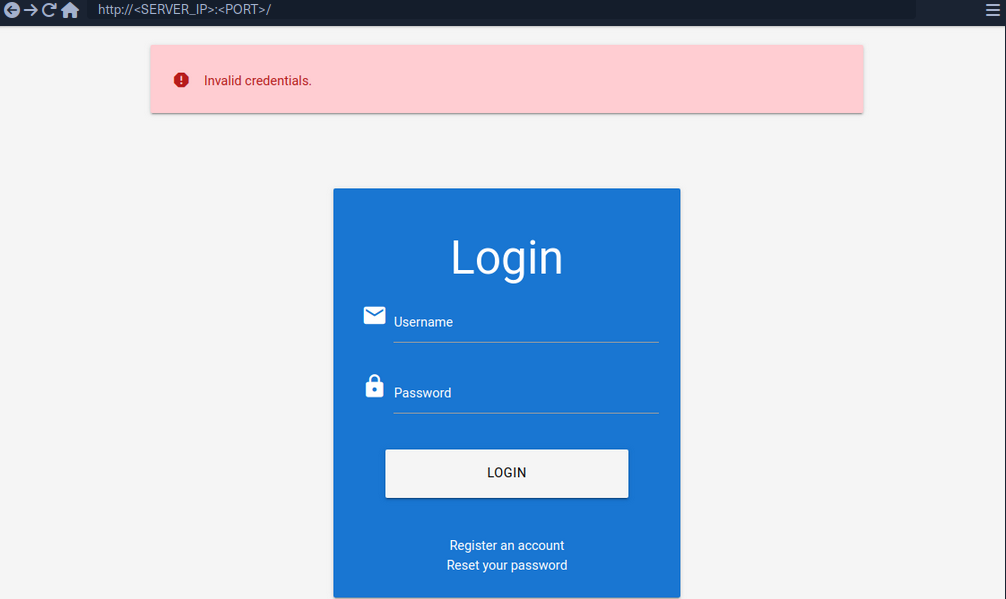Open the hamburger menu in the top-right corner

coord(992,11)
